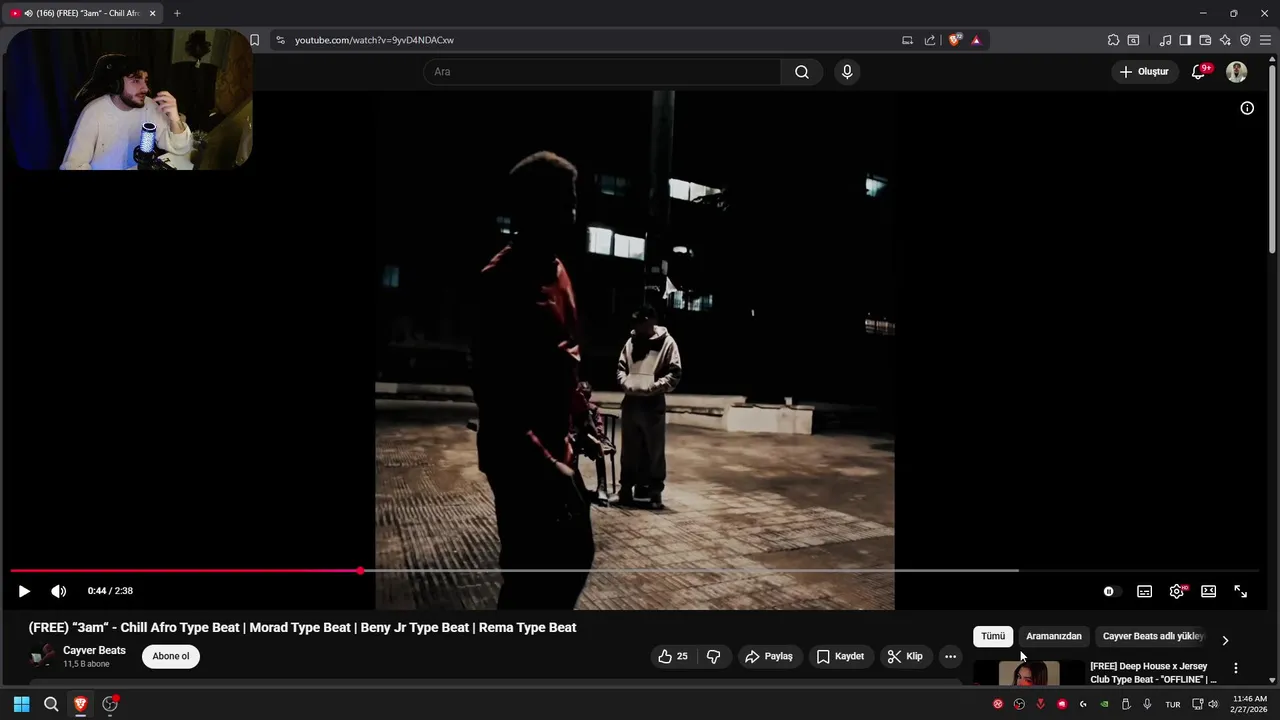Image resolution: width=1280 pixels, height=720 pixels.
Task: Toggle the browser sidebar panel
Action: point(1185,40)
